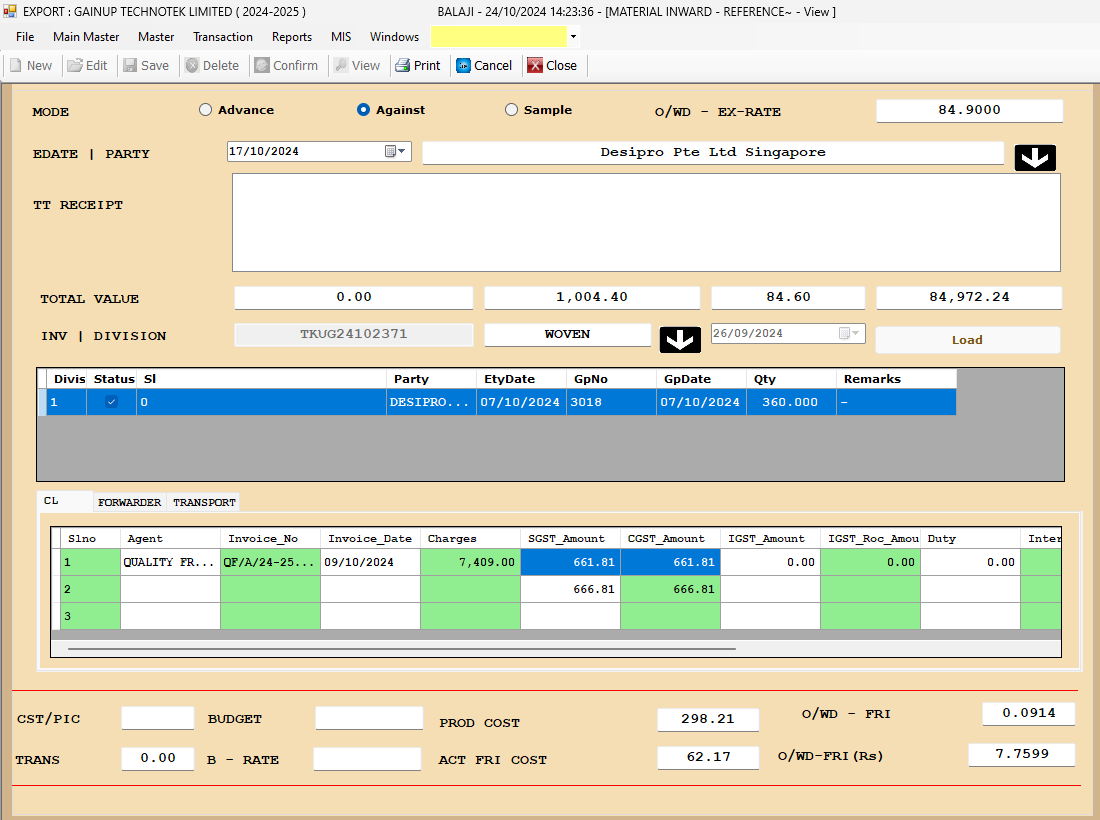Viewport: 1100px width, 820px height.
Task: Click the horizontal scrollbar in charges grid
Action: (400, 649)
